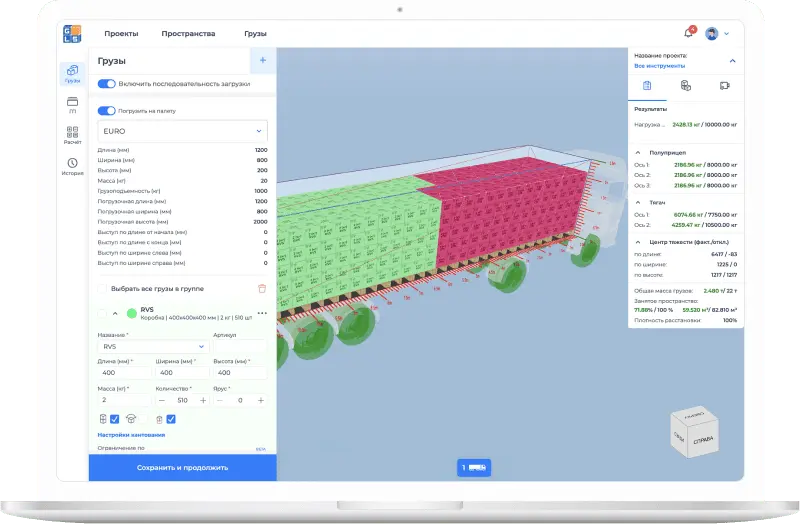
Task: Collapse the Центр тяжести section
Action: pos(639,241)
